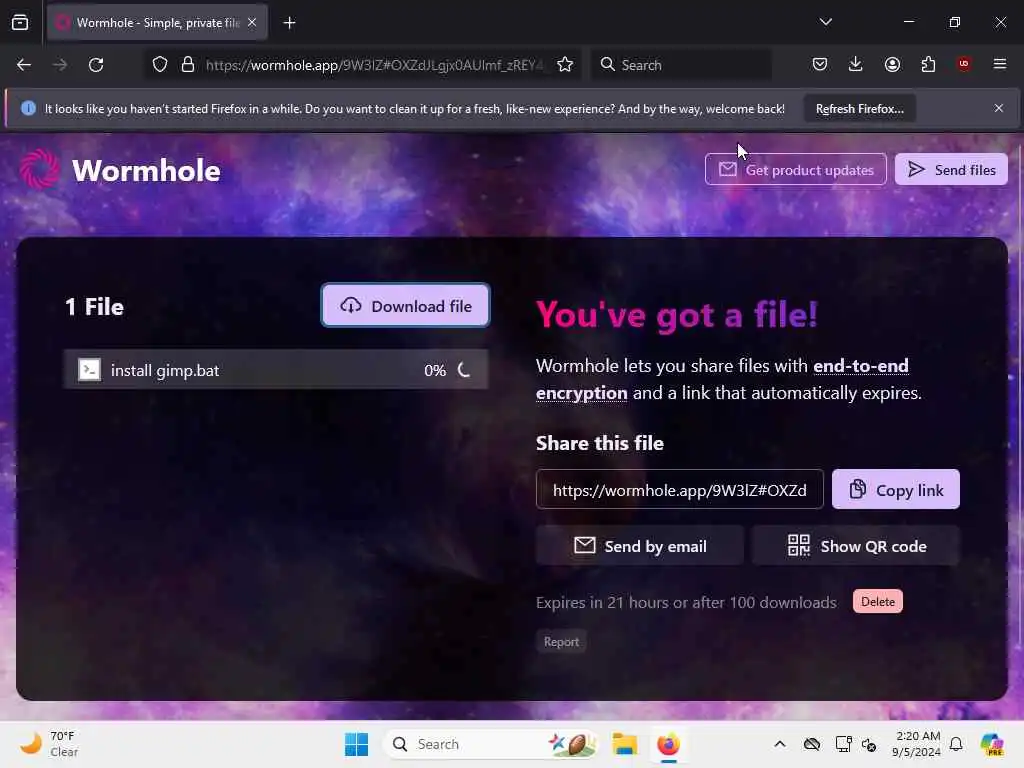
Task: Bookmark this page with star icon
Action: [x=565, y=65]
